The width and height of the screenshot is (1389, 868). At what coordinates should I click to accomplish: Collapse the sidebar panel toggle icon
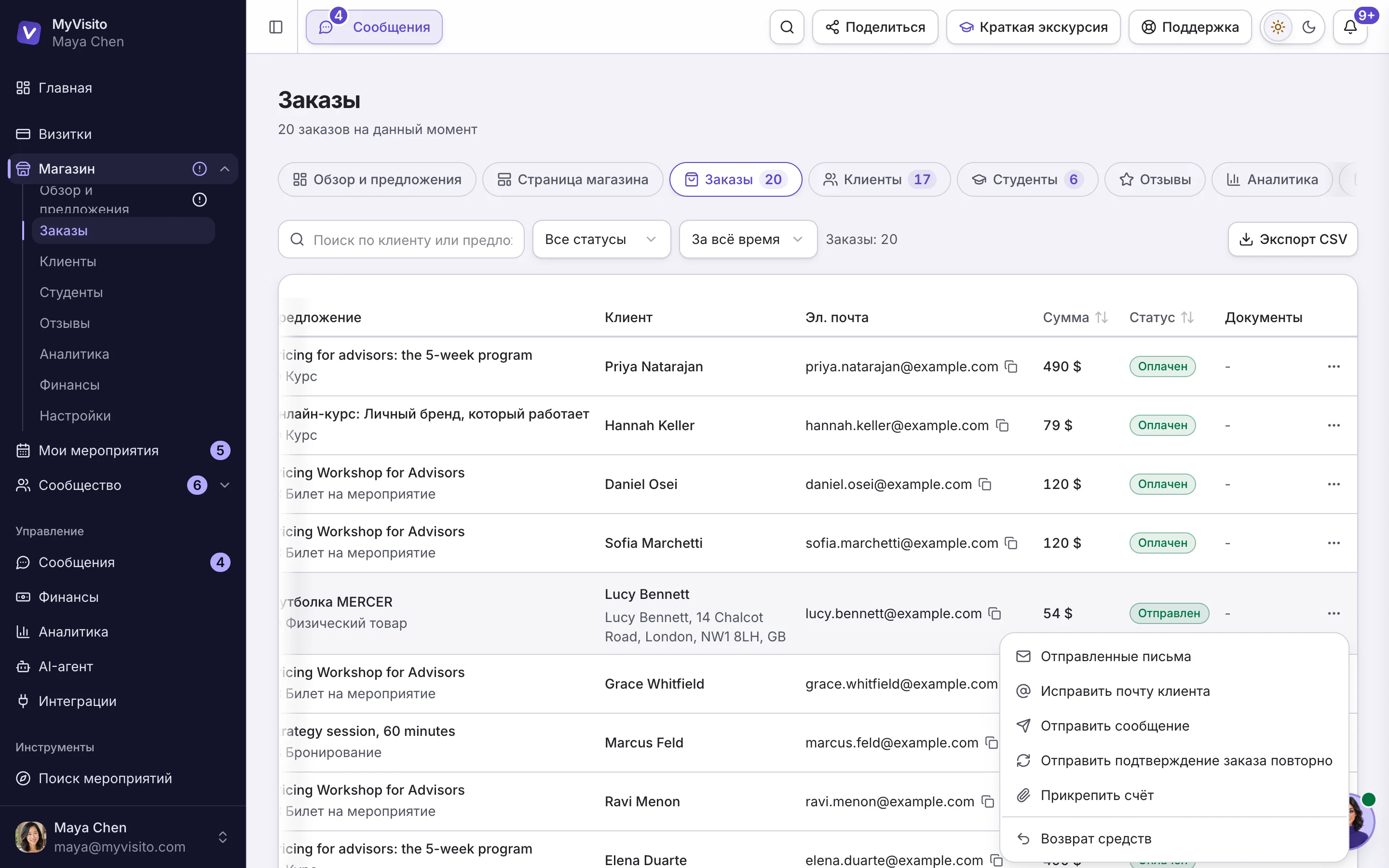coord(275,27)
